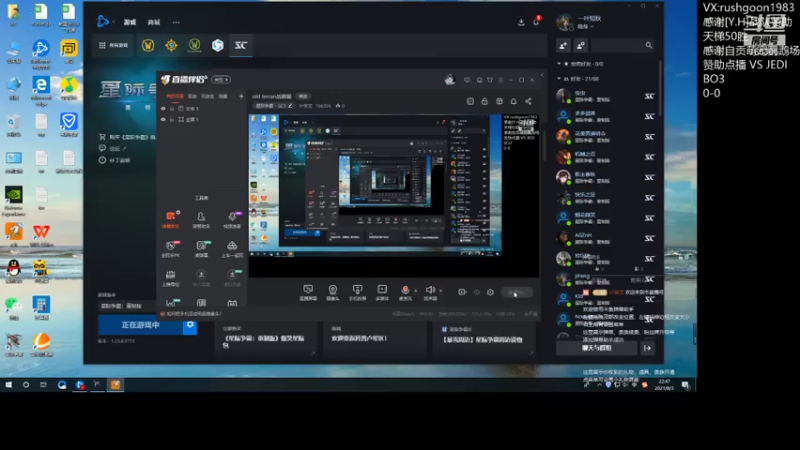Viewport: 800px width, 450px height.
Task: Open the user avatar in streaming tool
Action: (x=449, y=80)
